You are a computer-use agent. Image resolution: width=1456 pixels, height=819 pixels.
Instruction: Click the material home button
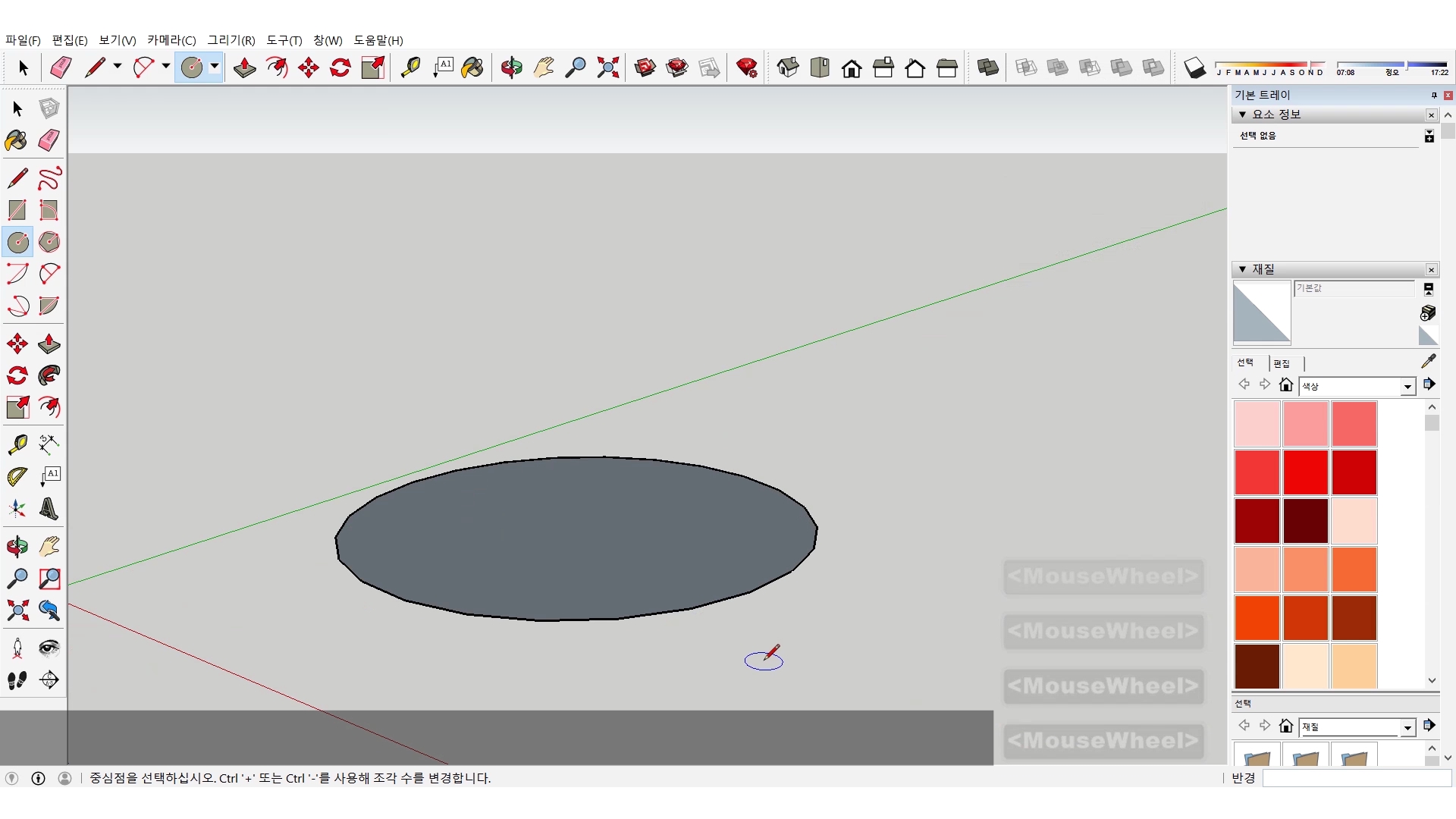pos(1285,385)
